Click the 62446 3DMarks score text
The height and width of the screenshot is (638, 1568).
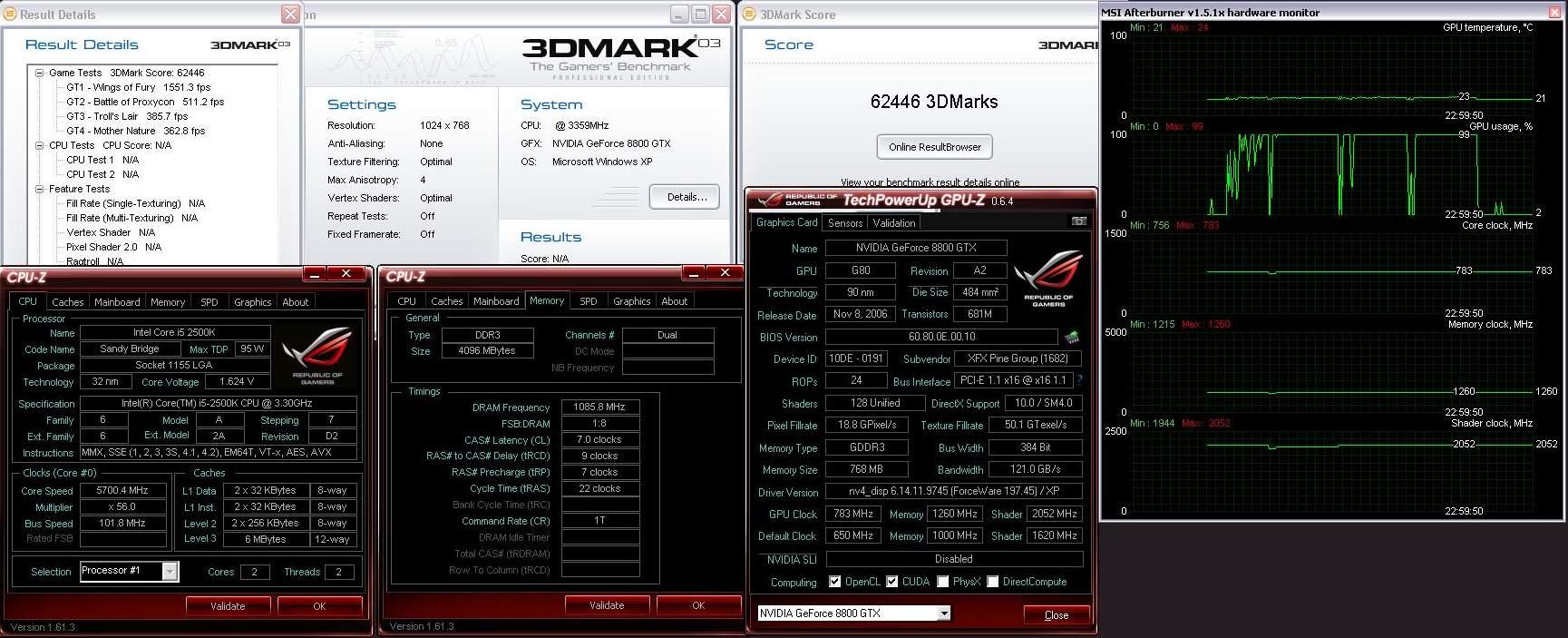[934, 102]
